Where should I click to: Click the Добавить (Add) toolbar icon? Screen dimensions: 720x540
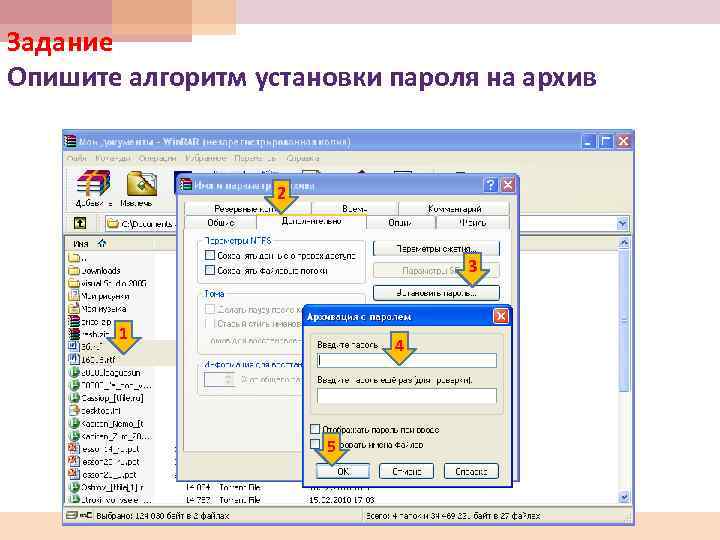pos(94,184)
